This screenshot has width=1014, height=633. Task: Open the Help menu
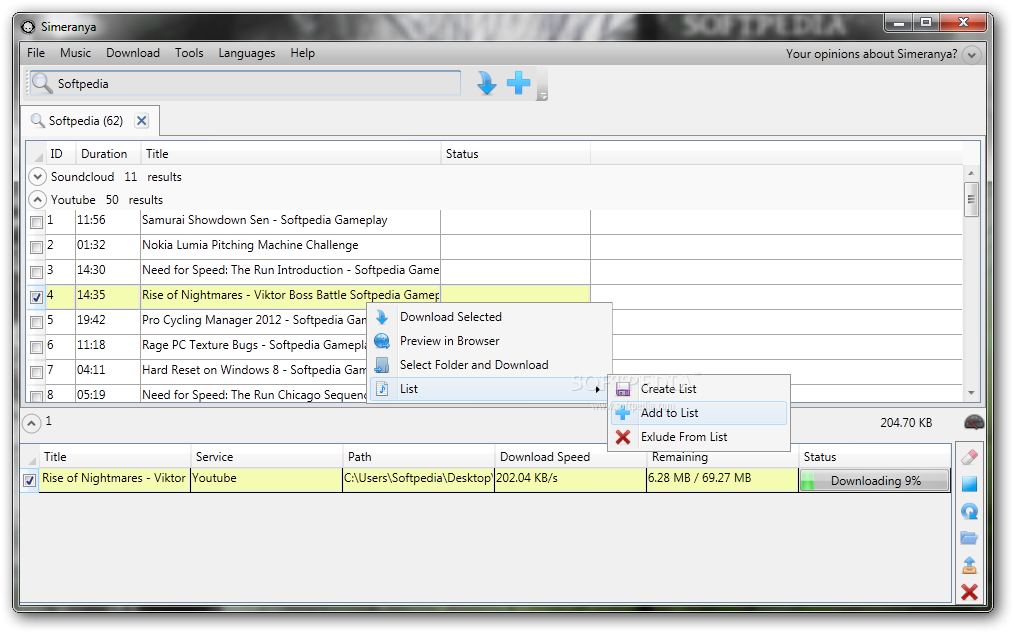click(x=302, y=53)
